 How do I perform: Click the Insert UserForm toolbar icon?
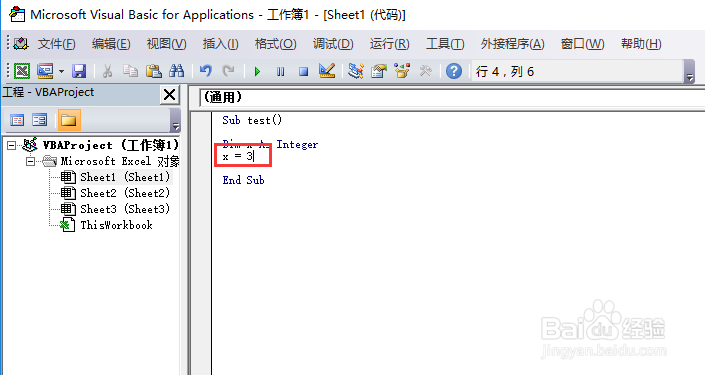tap(45, 71)
